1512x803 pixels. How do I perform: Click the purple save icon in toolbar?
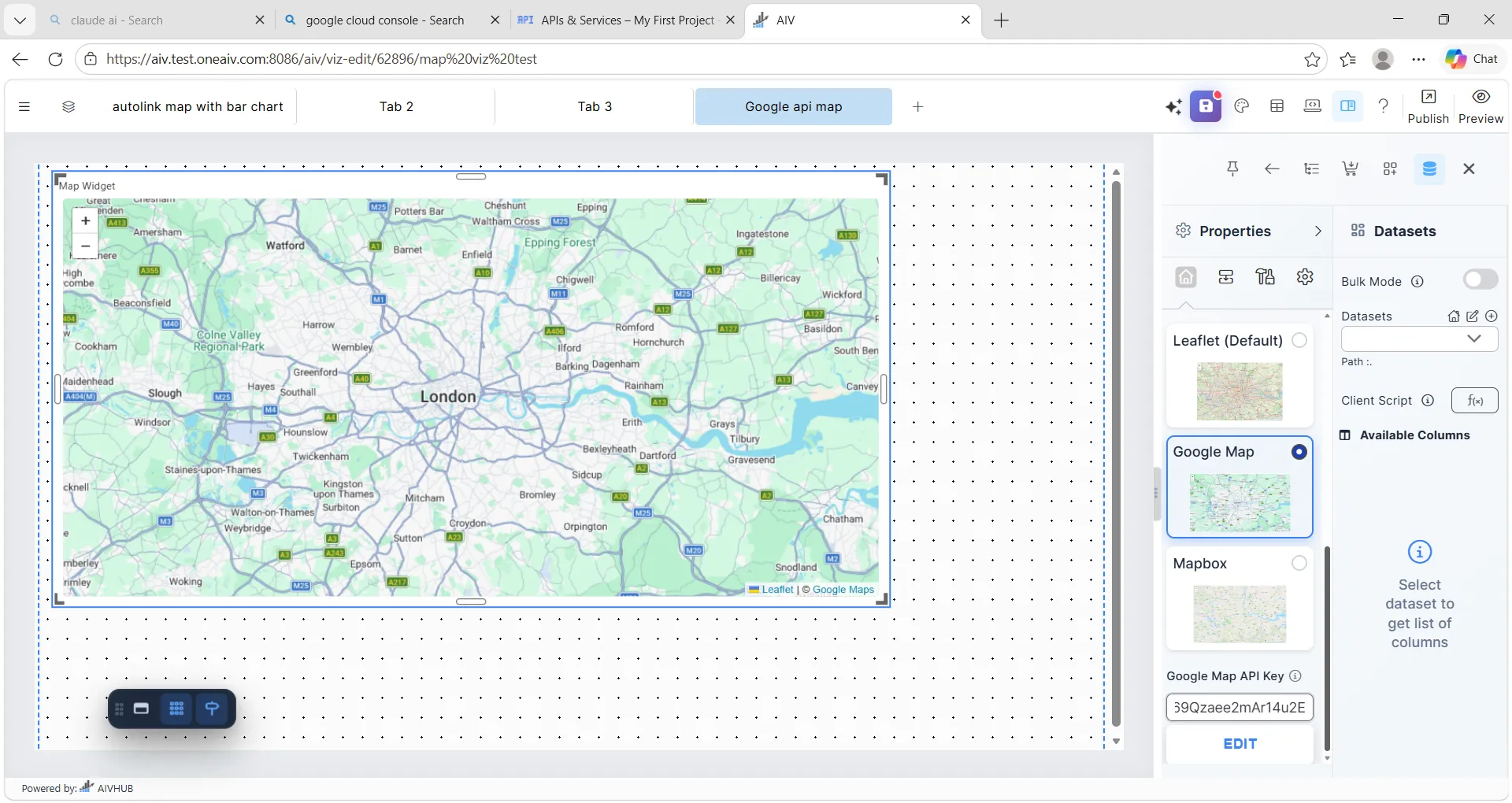1205,106
